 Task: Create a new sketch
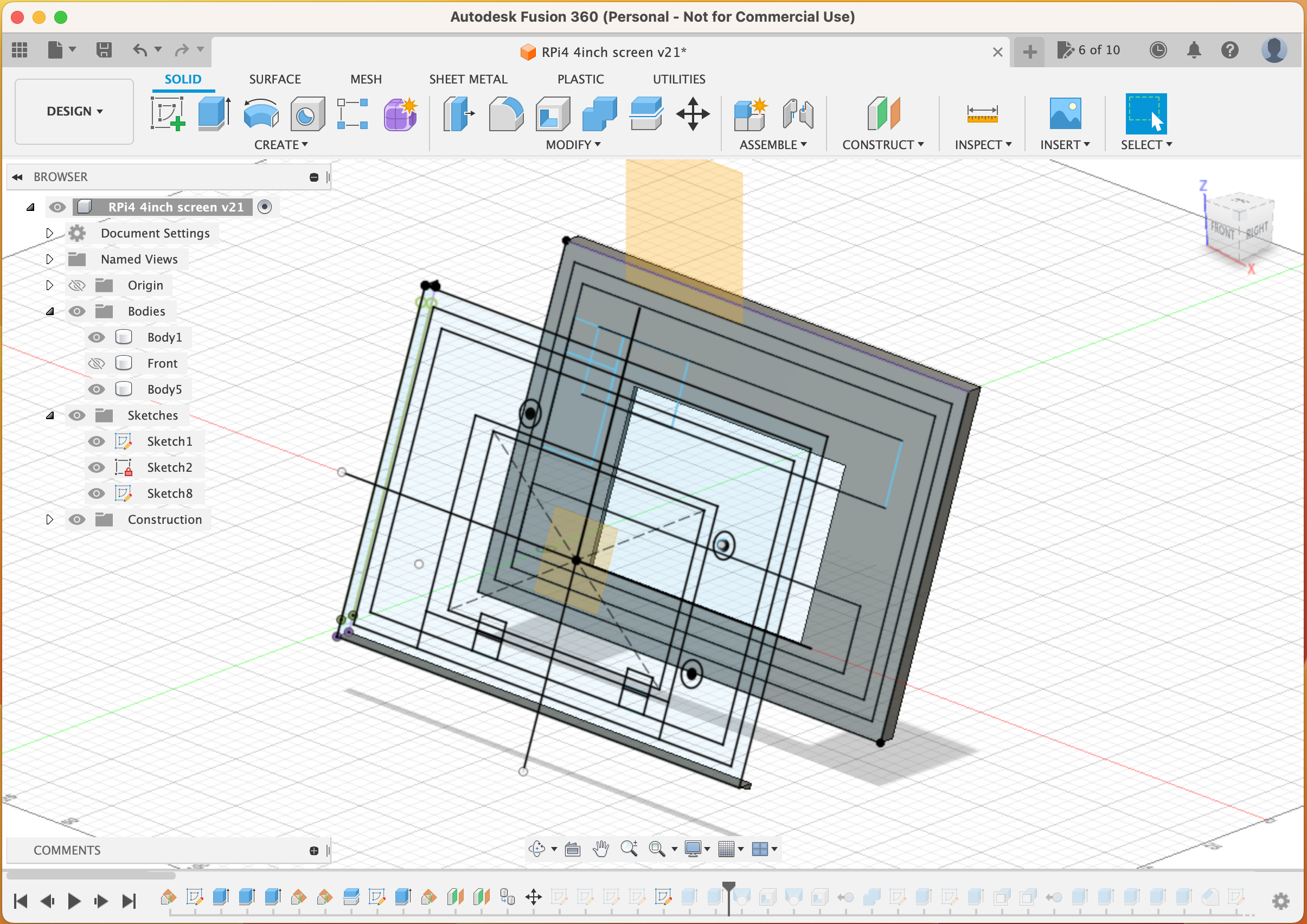[x=168, y=113]
